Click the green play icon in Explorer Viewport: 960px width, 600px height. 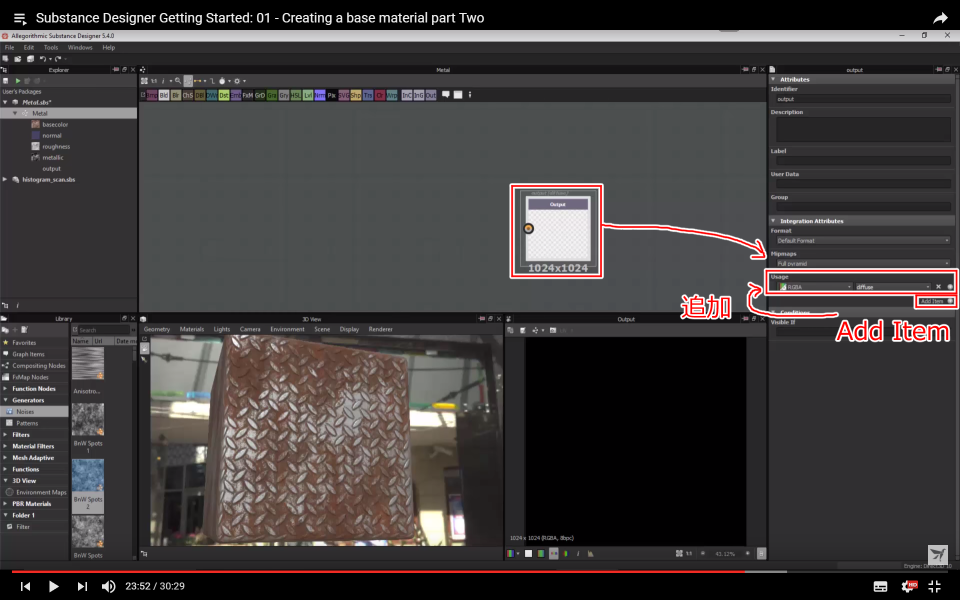18,81
